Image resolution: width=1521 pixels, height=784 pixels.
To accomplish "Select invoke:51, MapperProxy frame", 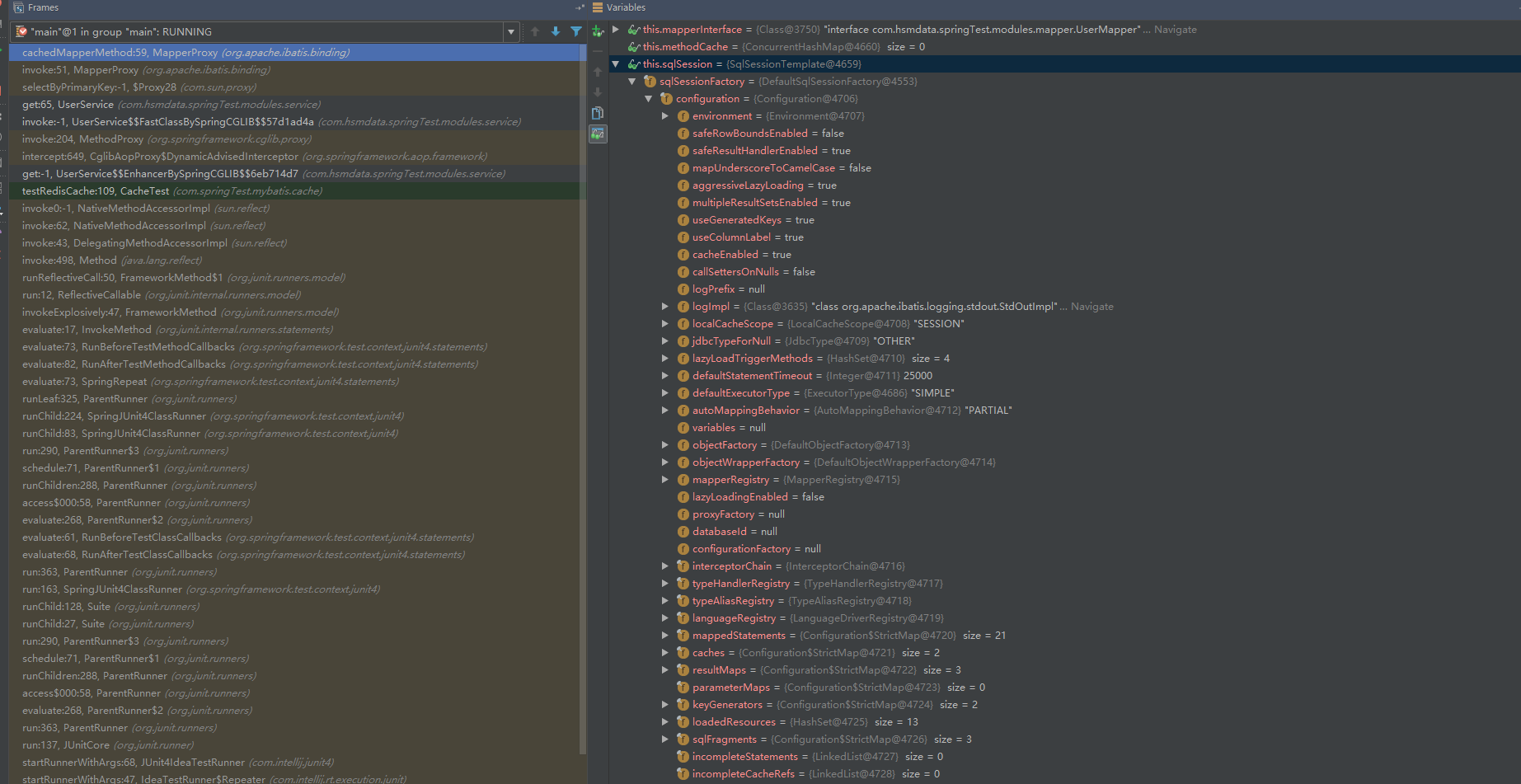I will [294, 70].
